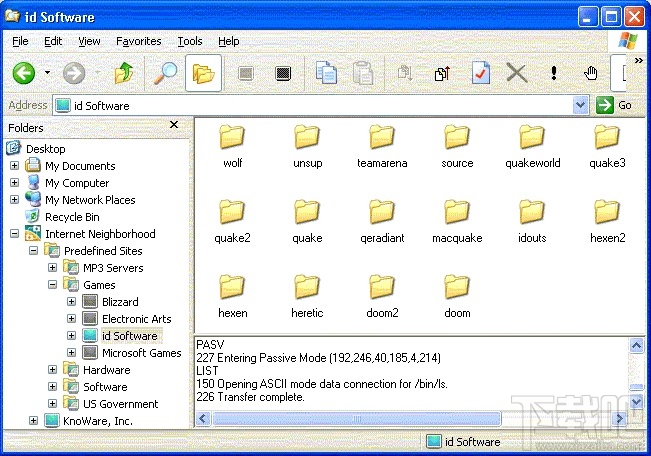
Task: Collapse the Games tree node
Action: click(53, 285)
